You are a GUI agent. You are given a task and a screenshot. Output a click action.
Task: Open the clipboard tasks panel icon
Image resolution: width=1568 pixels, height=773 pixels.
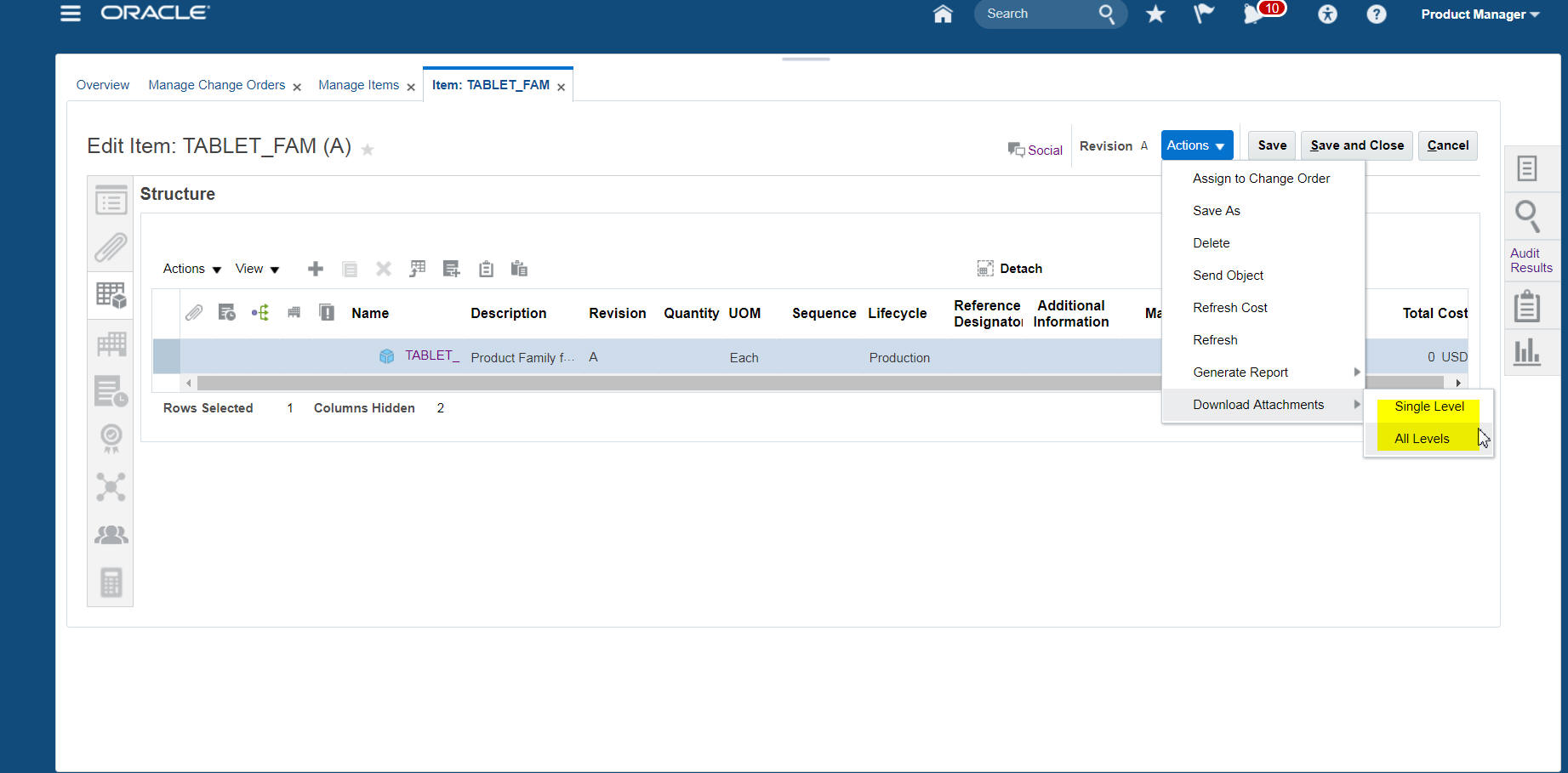pyautogui.click(x=1527, y=306)
